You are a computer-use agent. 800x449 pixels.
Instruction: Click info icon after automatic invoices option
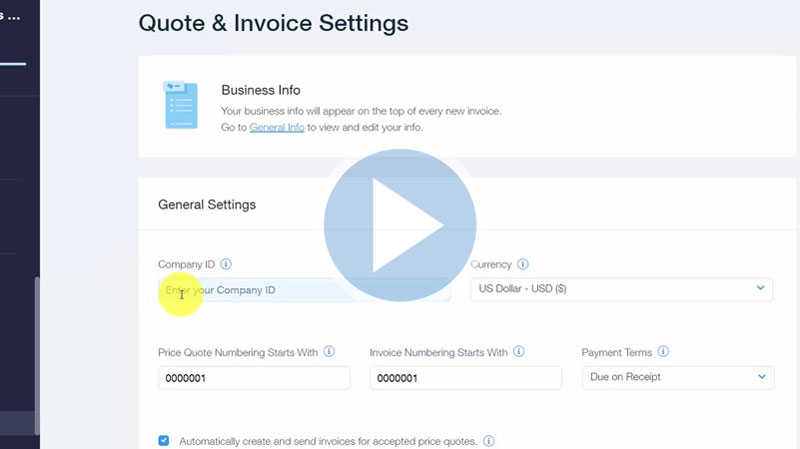[x=489, y=441]
